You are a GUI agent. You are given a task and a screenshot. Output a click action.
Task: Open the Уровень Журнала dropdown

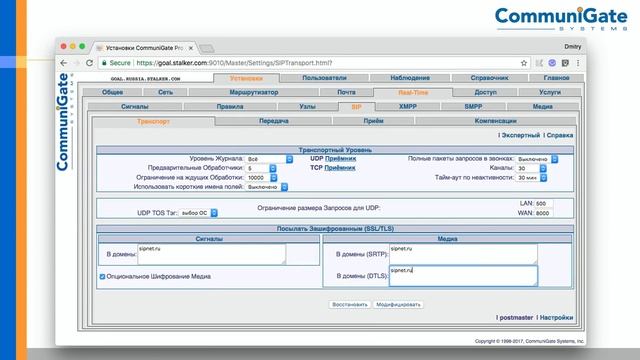pos(269,159)
